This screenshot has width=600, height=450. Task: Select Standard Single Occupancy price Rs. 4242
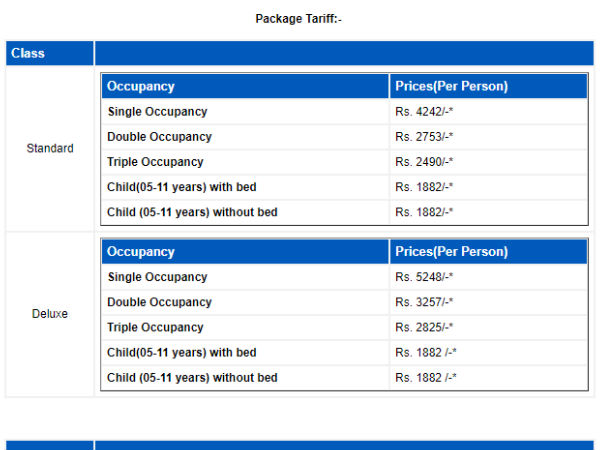pyautogui.click(x=424, y=112)
